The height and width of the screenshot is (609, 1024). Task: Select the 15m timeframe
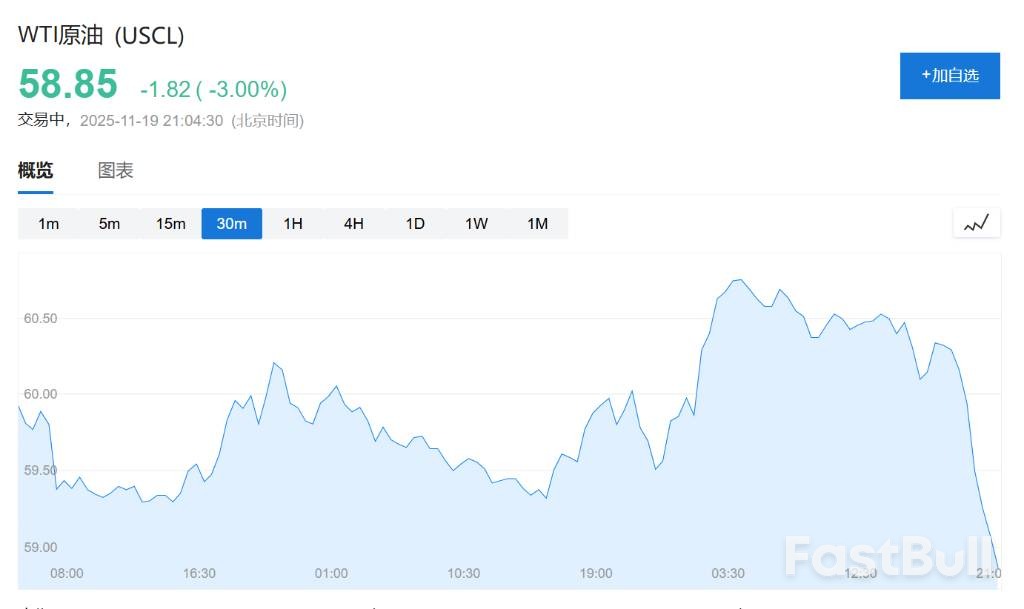click(x=170, y=223)
